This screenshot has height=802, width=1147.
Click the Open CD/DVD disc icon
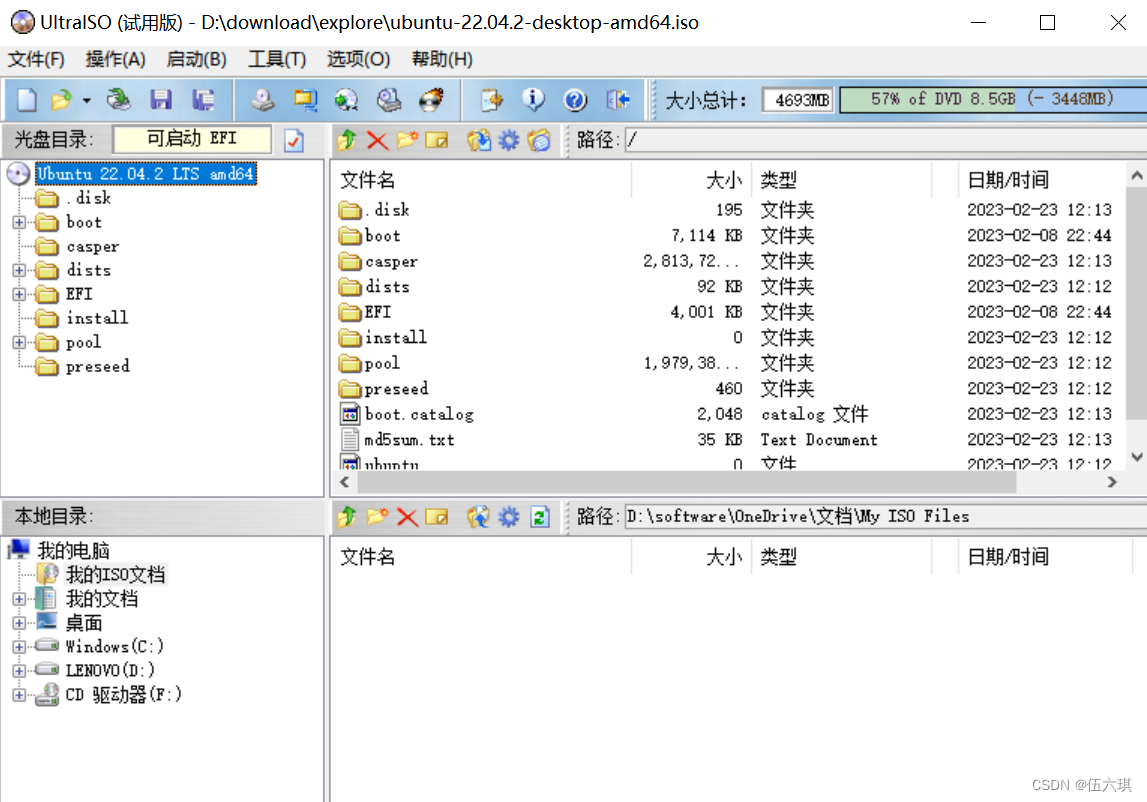(x=119, y=100)
